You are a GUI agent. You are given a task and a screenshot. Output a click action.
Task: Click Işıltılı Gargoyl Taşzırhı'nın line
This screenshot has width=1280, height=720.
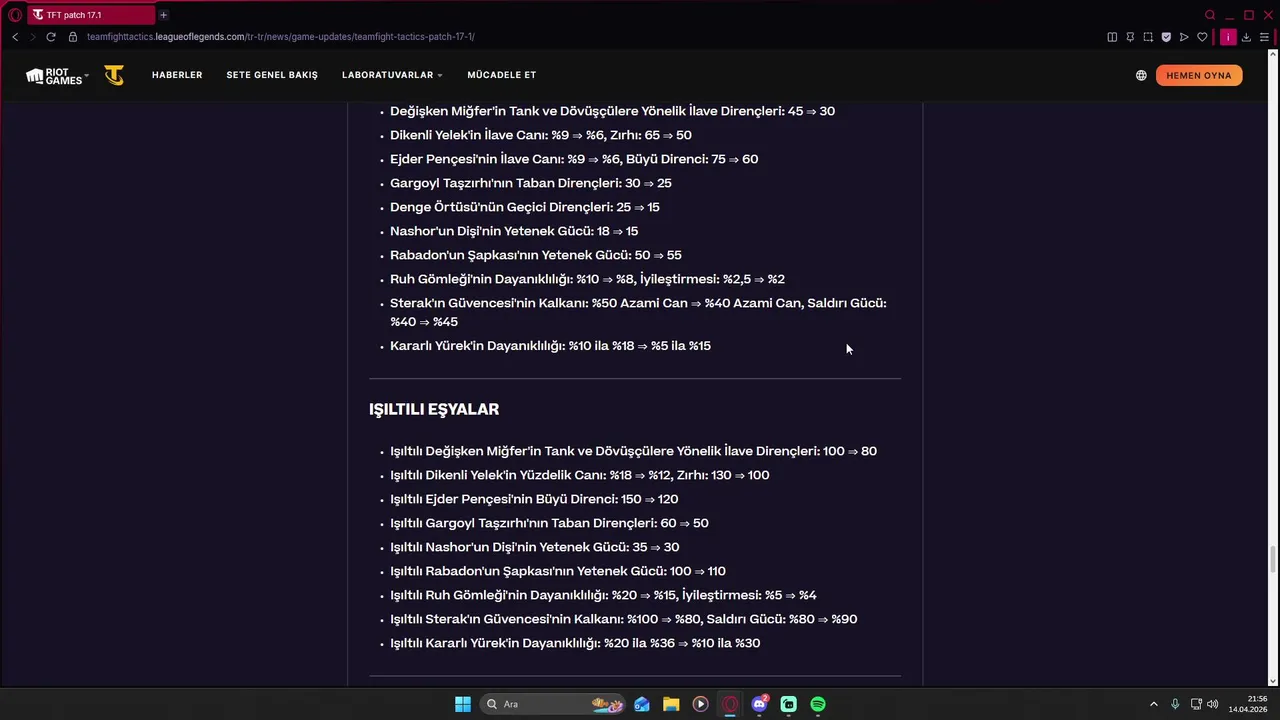549,523
